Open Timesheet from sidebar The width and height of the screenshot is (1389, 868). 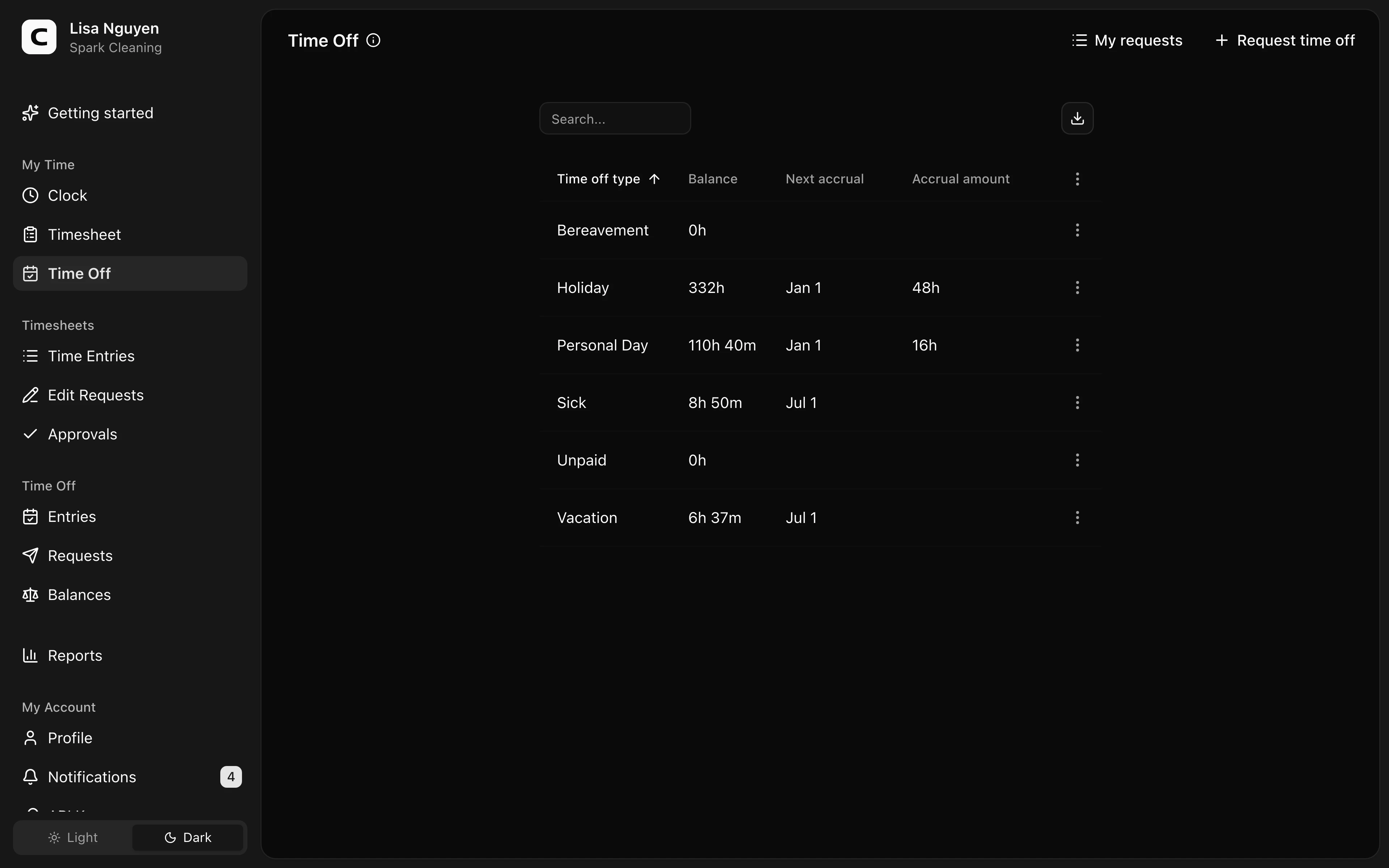coord(130,235)
